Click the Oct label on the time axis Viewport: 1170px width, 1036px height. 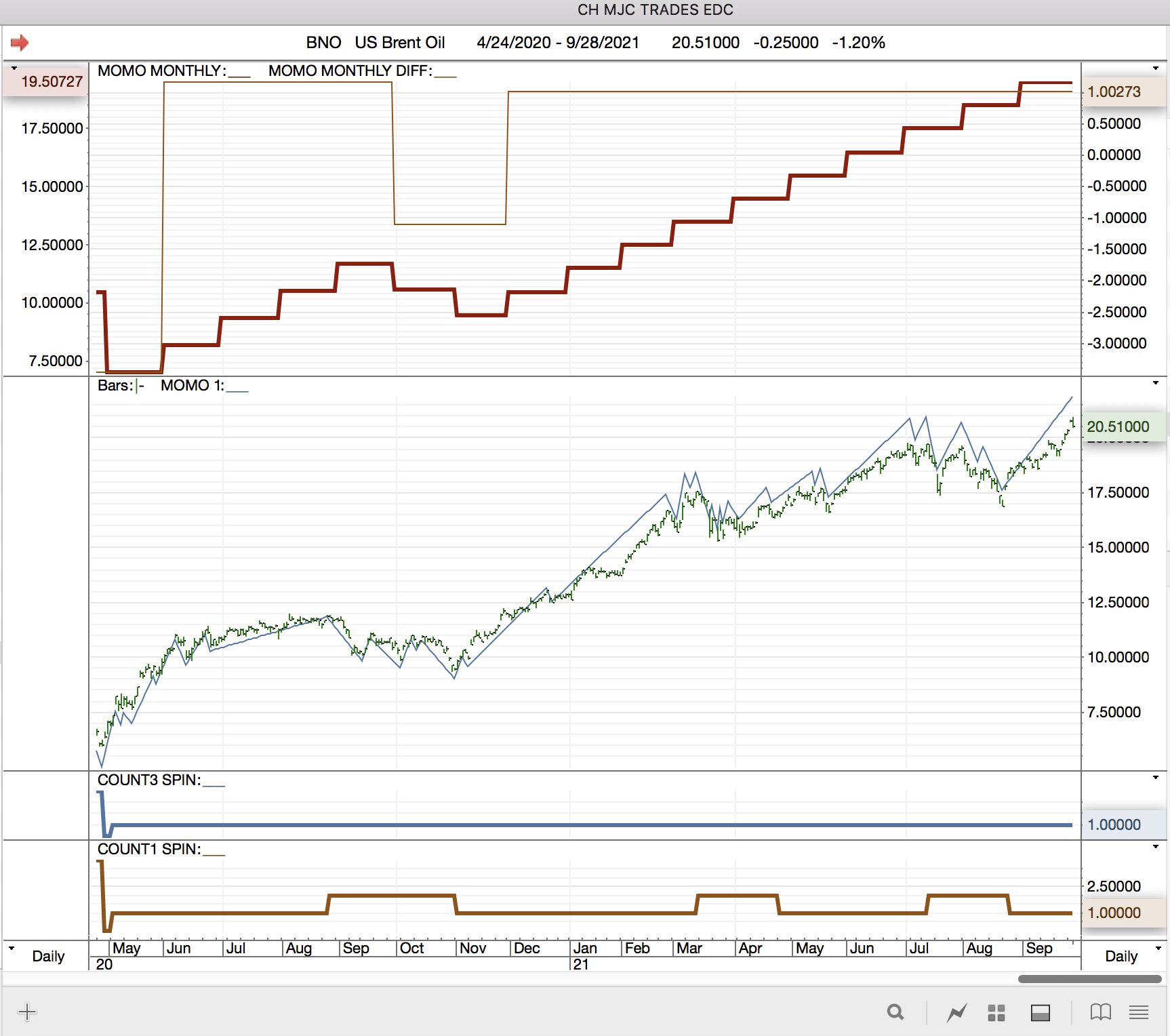tap(411, 948)
